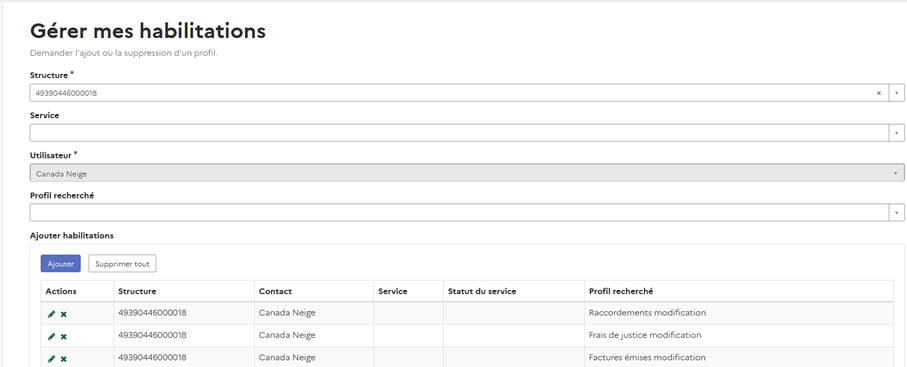Sort by the Statut du service column header
Screen dimensions: 907x367
click(x=482, y=291)
